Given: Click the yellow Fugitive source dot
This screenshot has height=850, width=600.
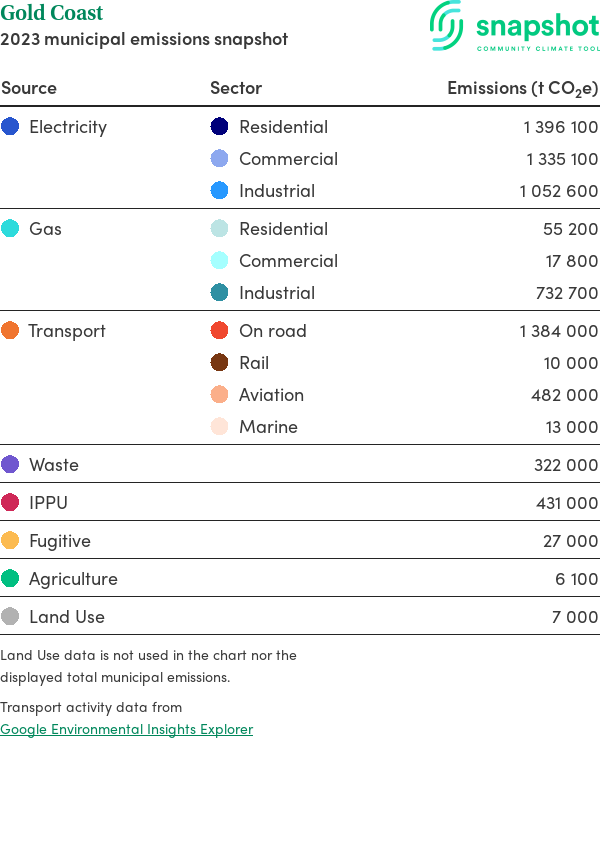Looking at the screenshot, I should point(10,541).
